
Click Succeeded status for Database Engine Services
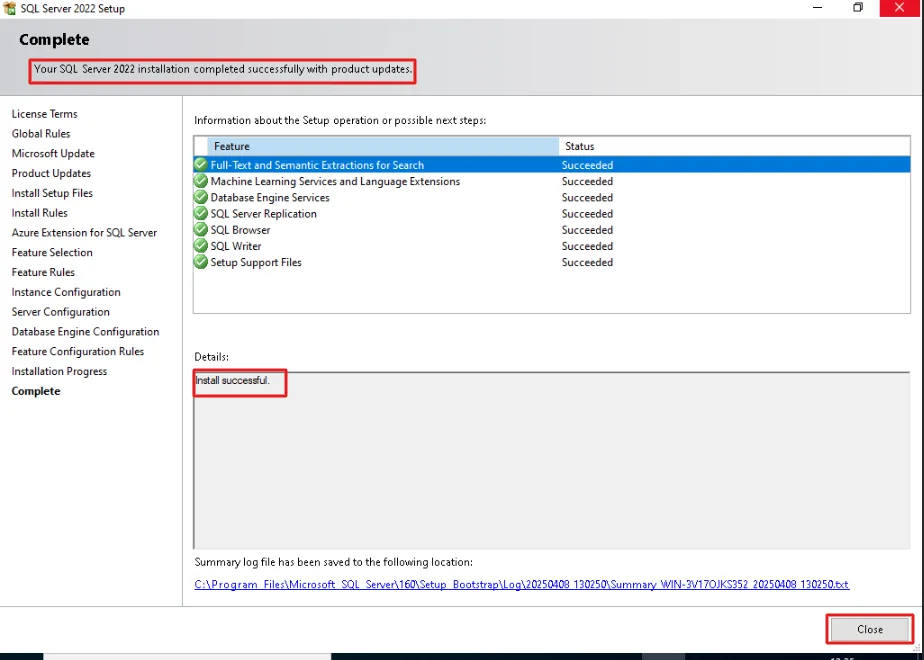click(588, 197)
